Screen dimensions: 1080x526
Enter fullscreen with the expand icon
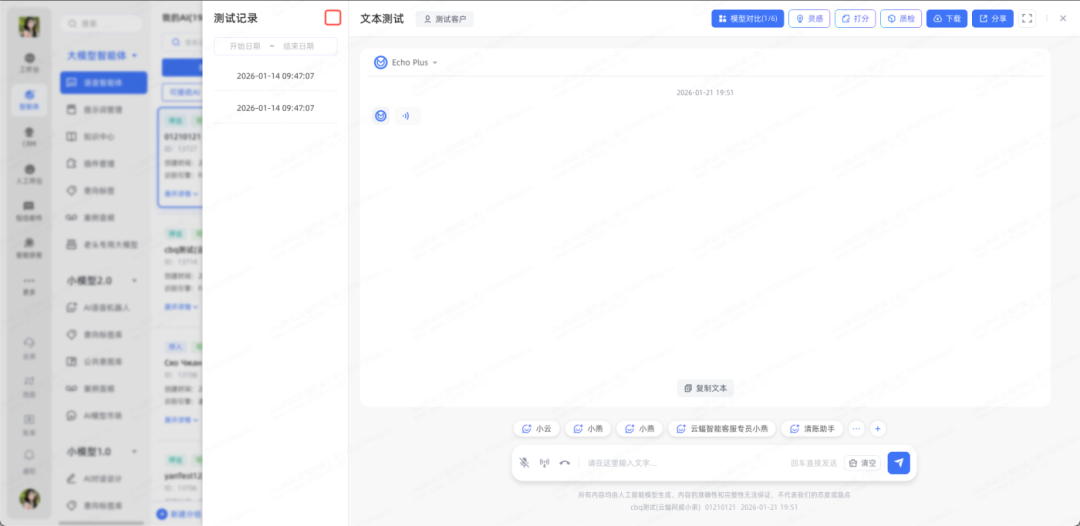[x=1027, y=18]
